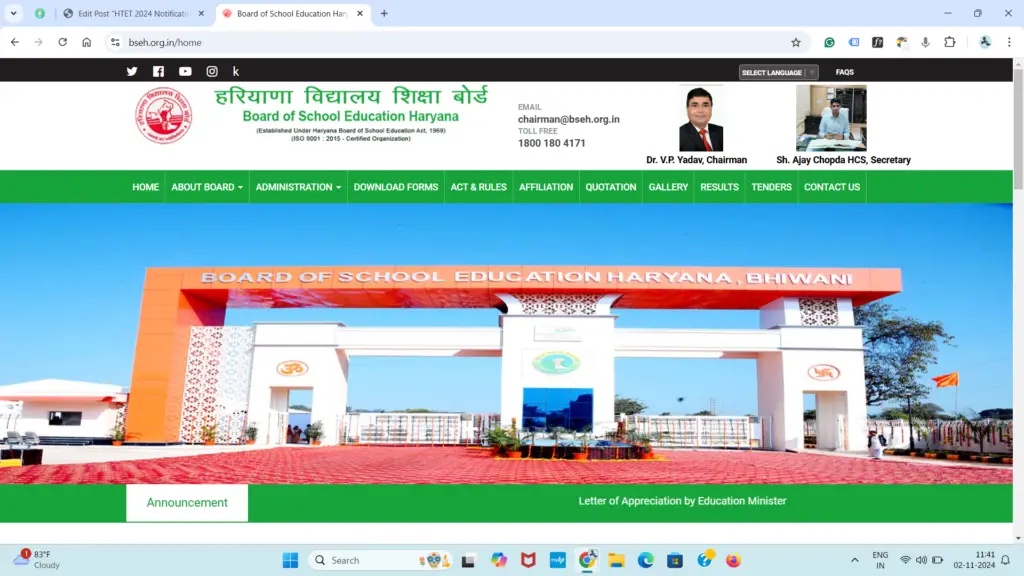Click the toll free number 1800 180 4171
Viewport: 1024px width, 576px height.
[552, 143]
